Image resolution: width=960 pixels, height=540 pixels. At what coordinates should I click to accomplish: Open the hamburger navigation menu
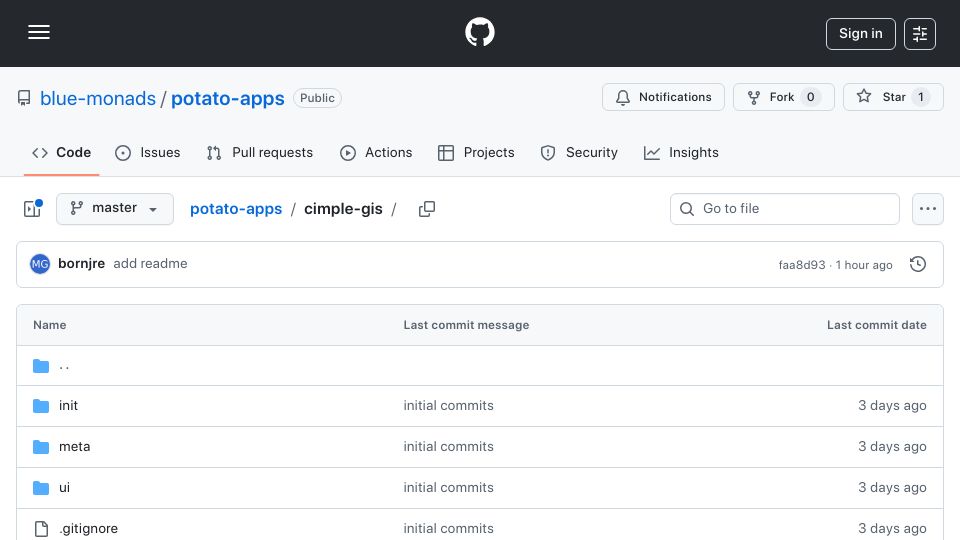click(39, 32)
